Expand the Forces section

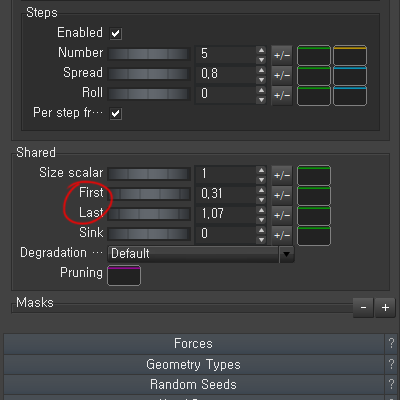pos(194,344)
